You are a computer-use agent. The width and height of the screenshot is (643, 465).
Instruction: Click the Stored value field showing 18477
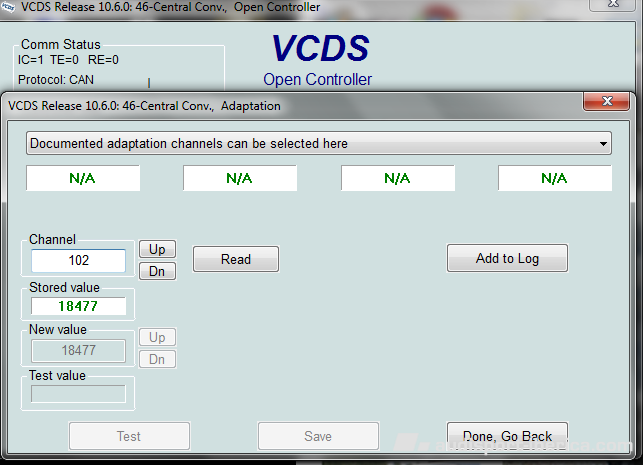point(78,306)
